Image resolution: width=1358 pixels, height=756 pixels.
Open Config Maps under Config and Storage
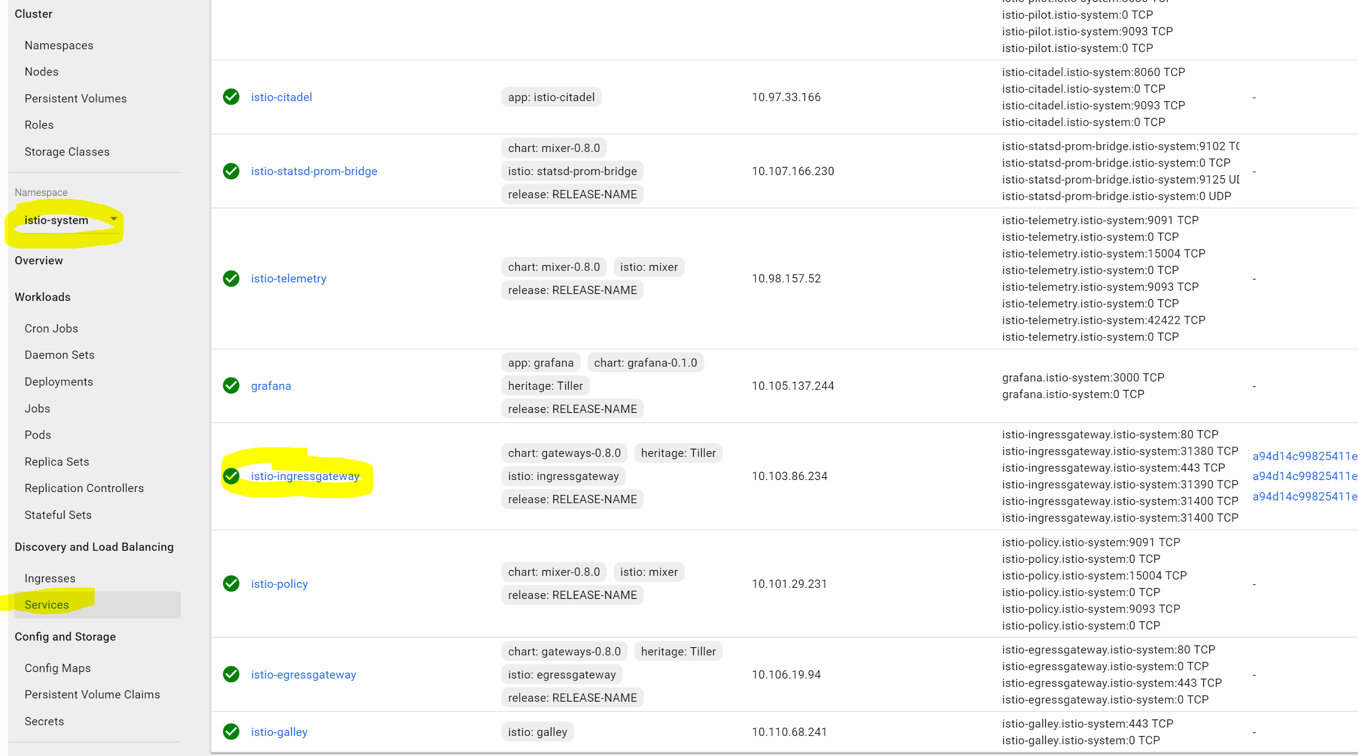(58, 668)
